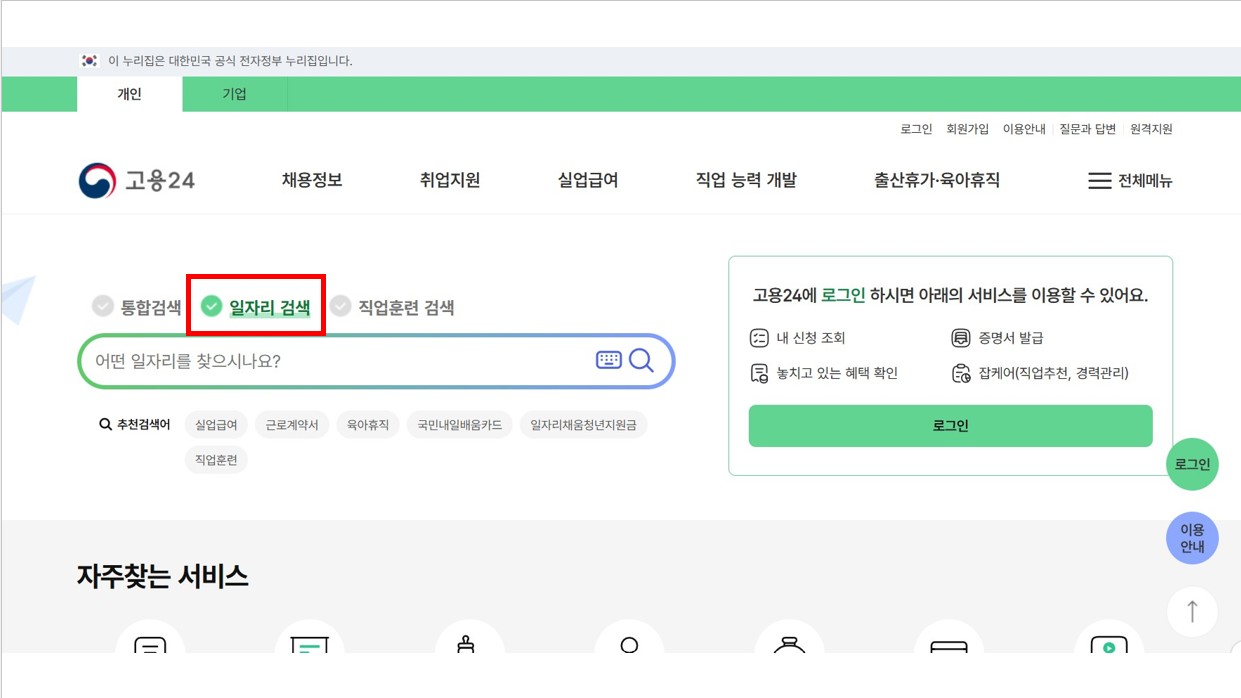Click the scroll-to-top arrow button
Viewport: 1241px width, 698px height.
(1192, 611)
